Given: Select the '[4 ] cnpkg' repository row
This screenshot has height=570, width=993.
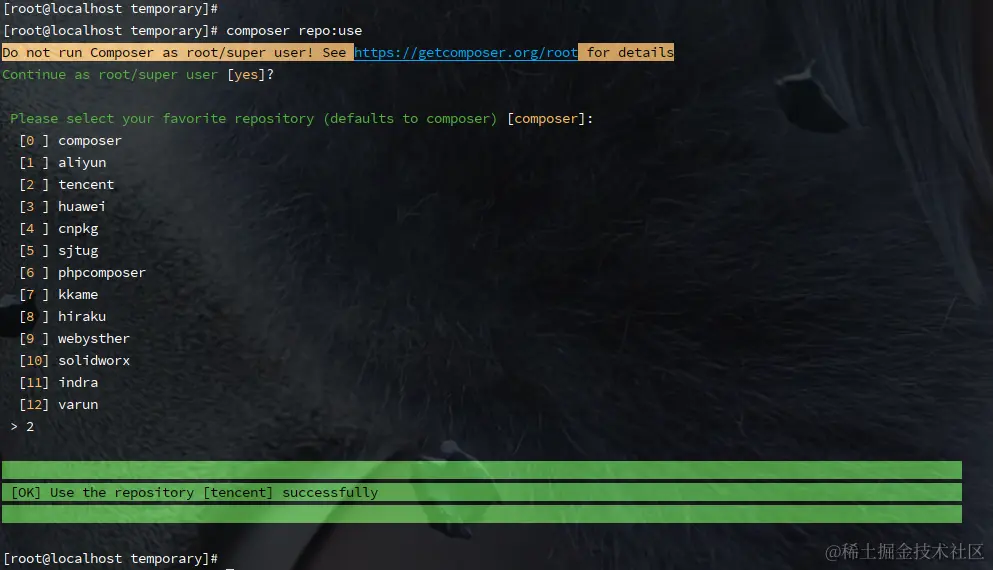Looking at the screenshot, I should click(59, 229).
